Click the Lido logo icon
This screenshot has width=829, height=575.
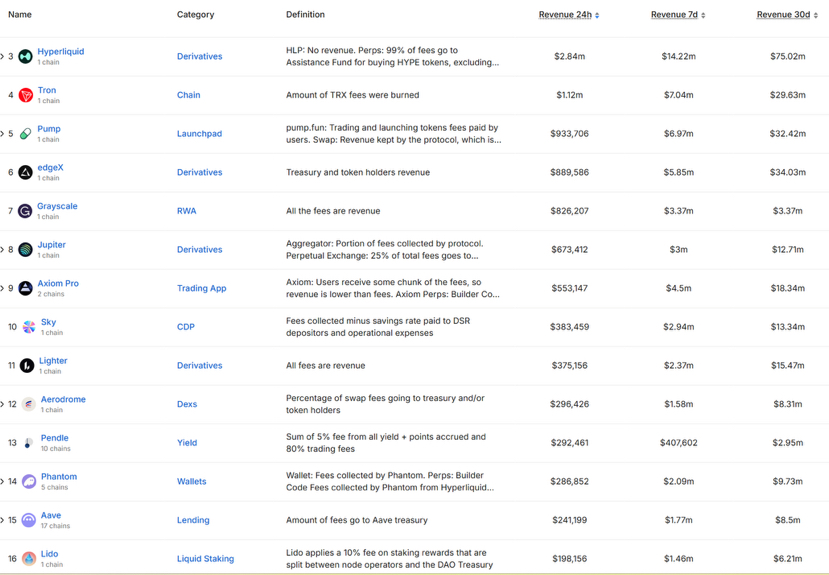click(x=29, y=559)
